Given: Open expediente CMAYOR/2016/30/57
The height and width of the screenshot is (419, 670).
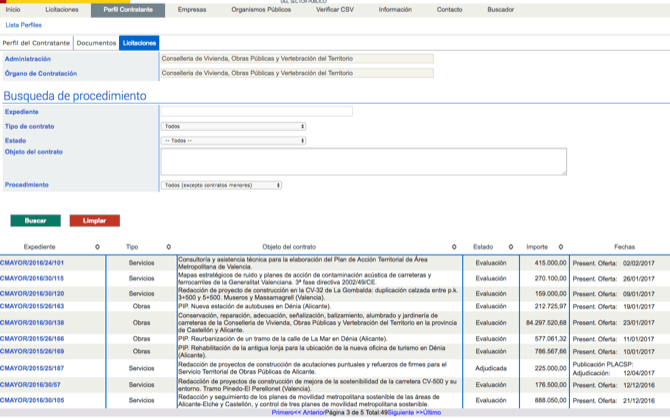Looking at the screenshot, I should point(30,385).
